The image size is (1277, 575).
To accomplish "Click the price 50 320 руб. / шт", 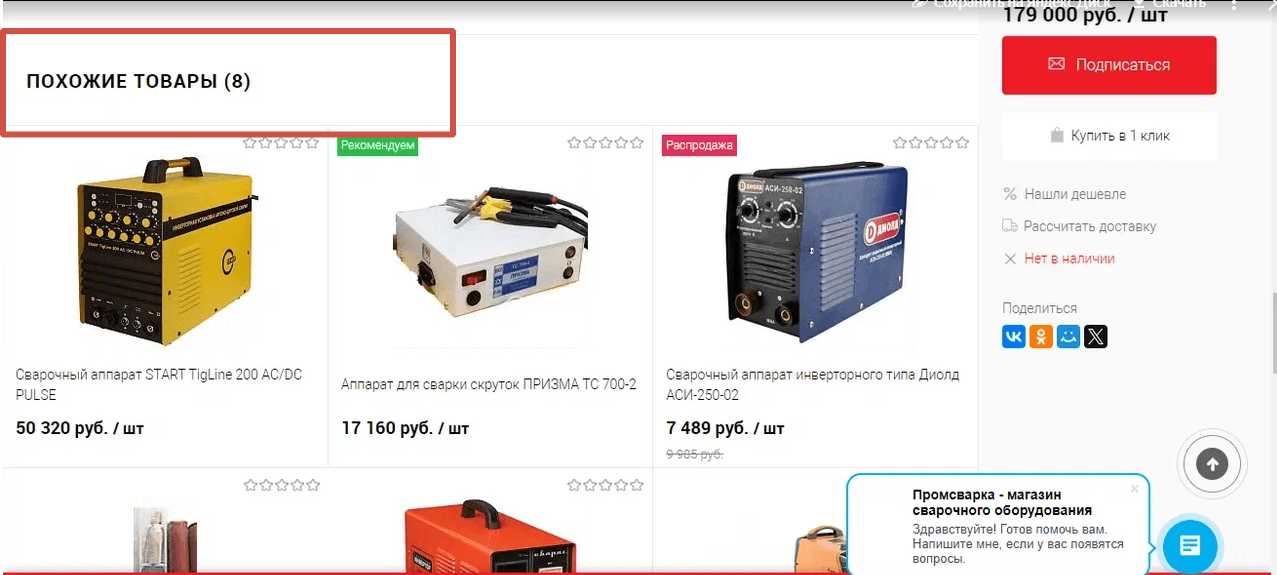I will click(80, 429).
